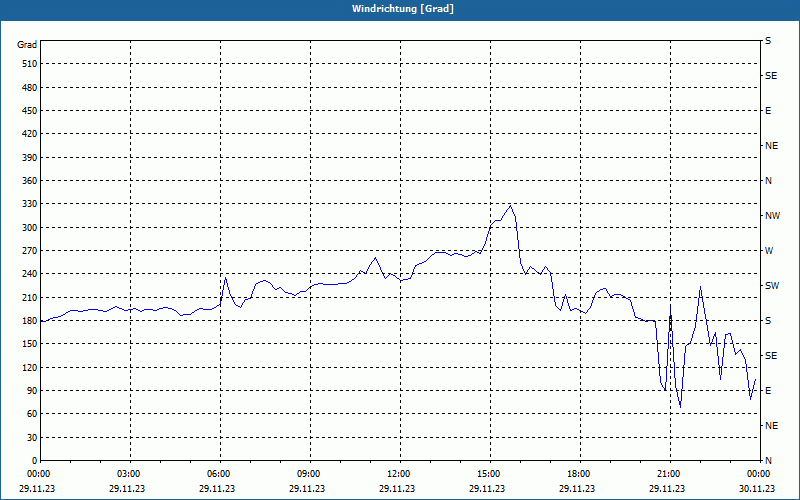Image resolution: width=800 pixels, height=500 pixels.
Task: Click the NW compass label
Action: pyautogui.click(x=772, y=216)
